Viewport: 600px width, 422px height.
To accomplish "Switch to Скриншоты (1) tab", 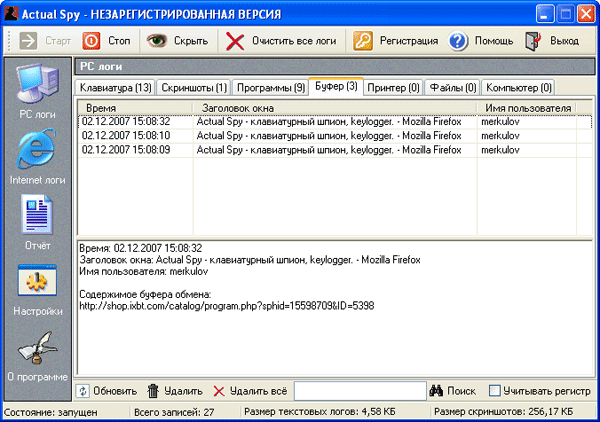I will pyautogui.click(x=194, y=88).
